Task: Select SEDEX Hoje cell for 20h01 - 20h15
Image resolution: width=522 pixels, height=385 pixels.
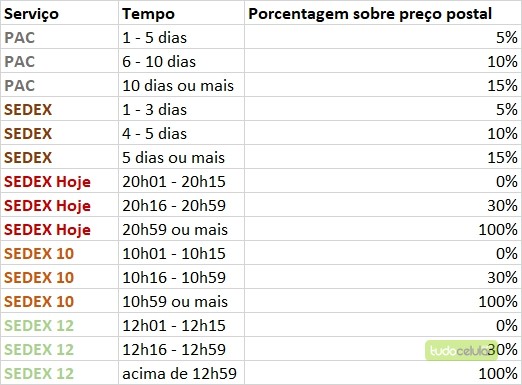Action: tap(60, 181)
